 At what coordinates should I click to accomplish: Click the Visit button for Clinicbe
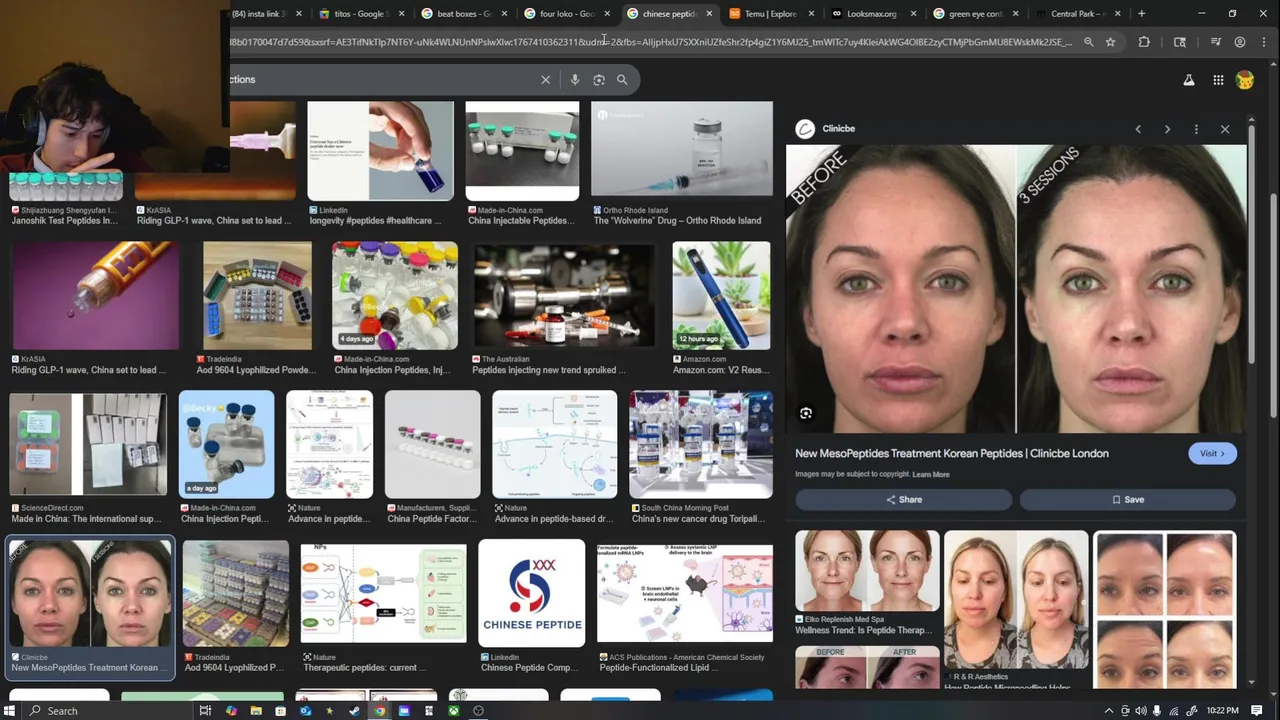1213,453
